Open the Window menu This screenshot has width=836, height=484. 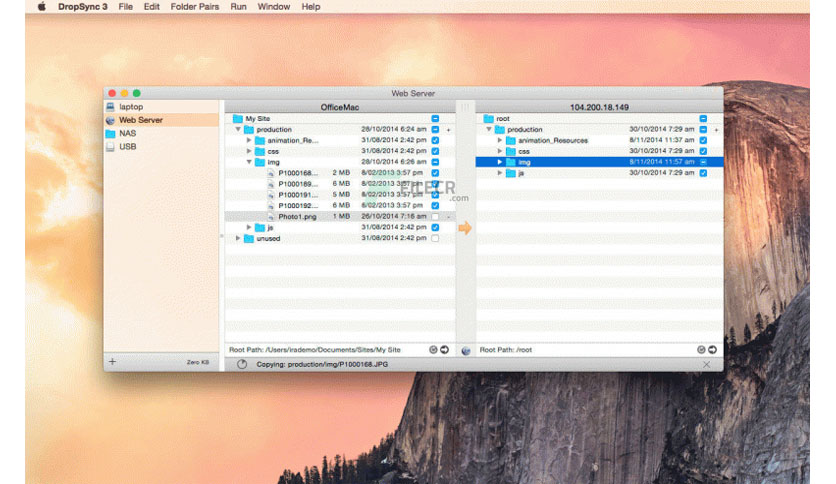[x=274, y=6]
